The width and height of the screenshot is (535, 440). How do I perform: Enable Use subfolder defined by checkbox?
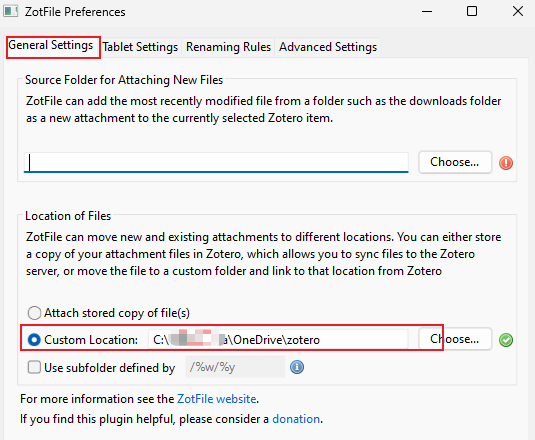[34, 367]
